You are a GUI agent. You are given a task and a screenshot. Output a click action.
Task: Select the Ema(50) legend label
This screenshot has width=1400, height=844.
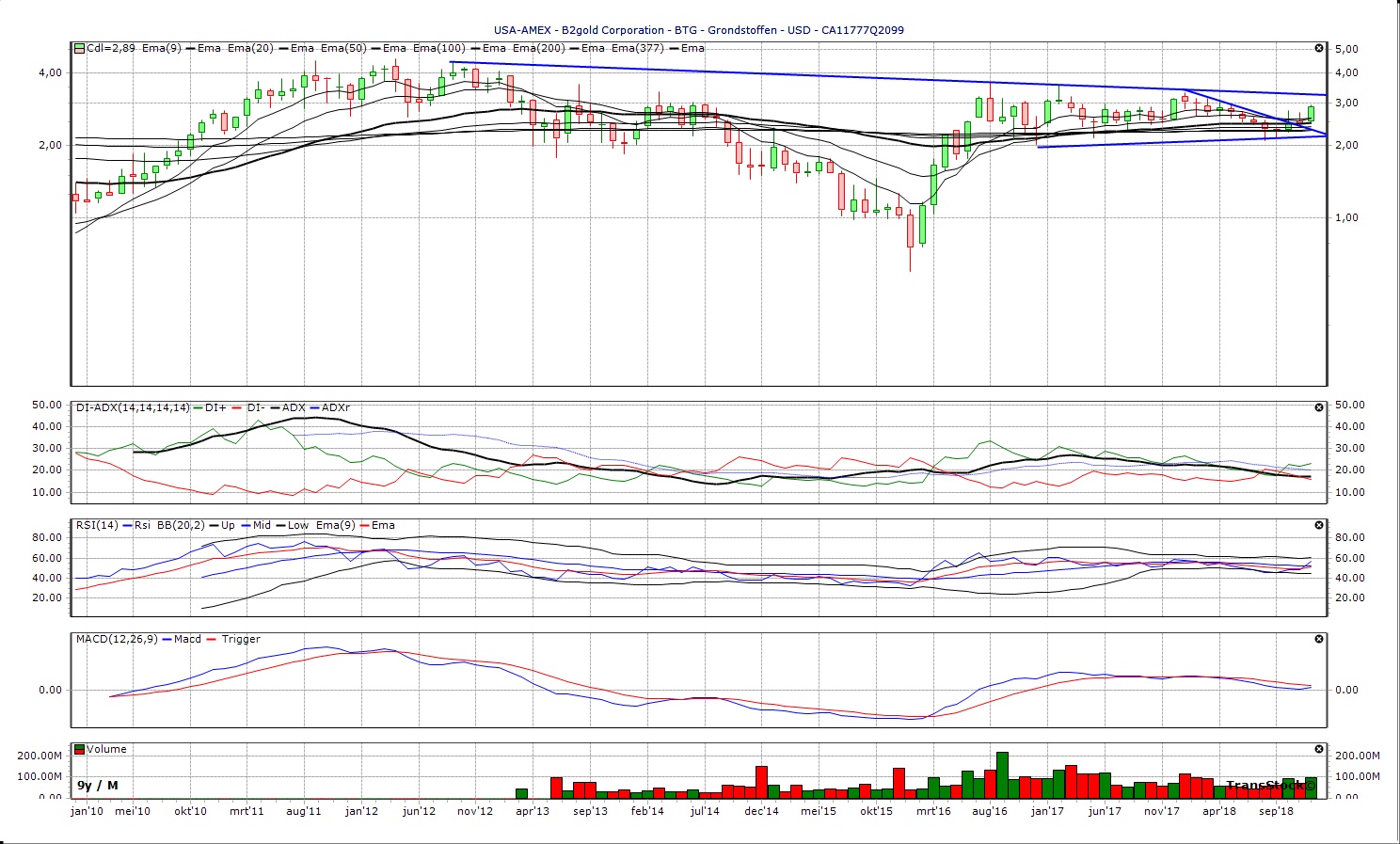pyautogui.click(x=342, y=48)
